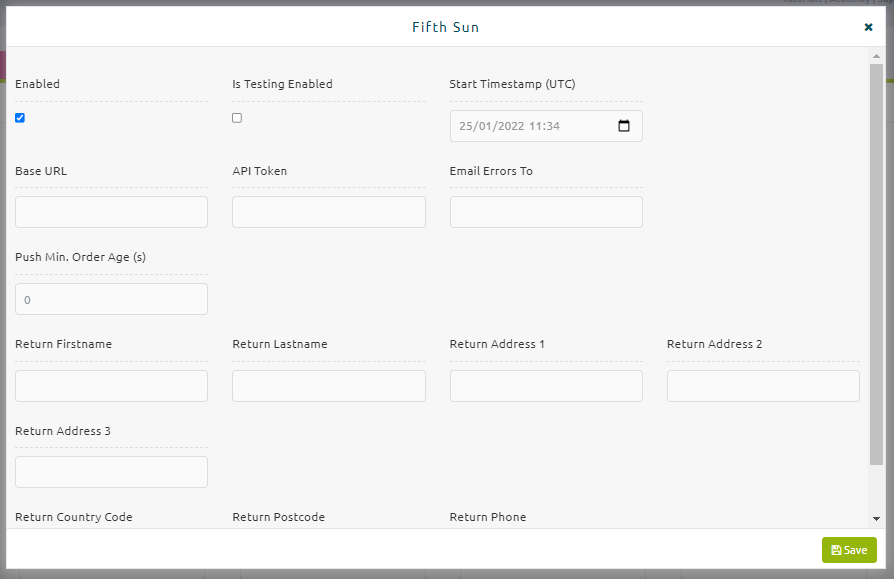Viewport: 894px width, 579px height.
Task: Save the Fifth Sun settings
Action: (x=849, y=550)
